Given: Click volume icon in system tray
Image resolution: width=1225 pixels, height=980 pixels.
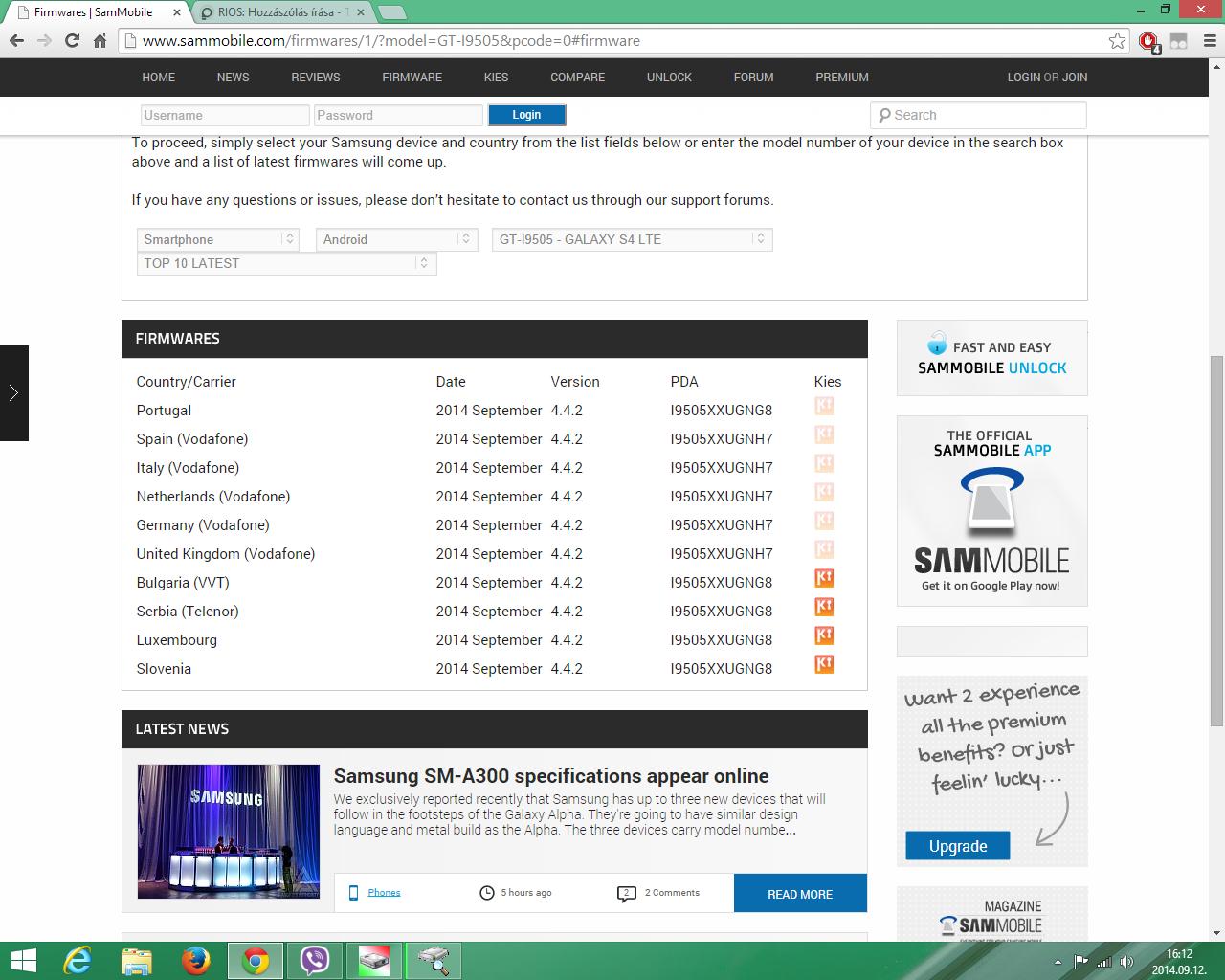Looking at the screenshot, I should [1127, 962].
